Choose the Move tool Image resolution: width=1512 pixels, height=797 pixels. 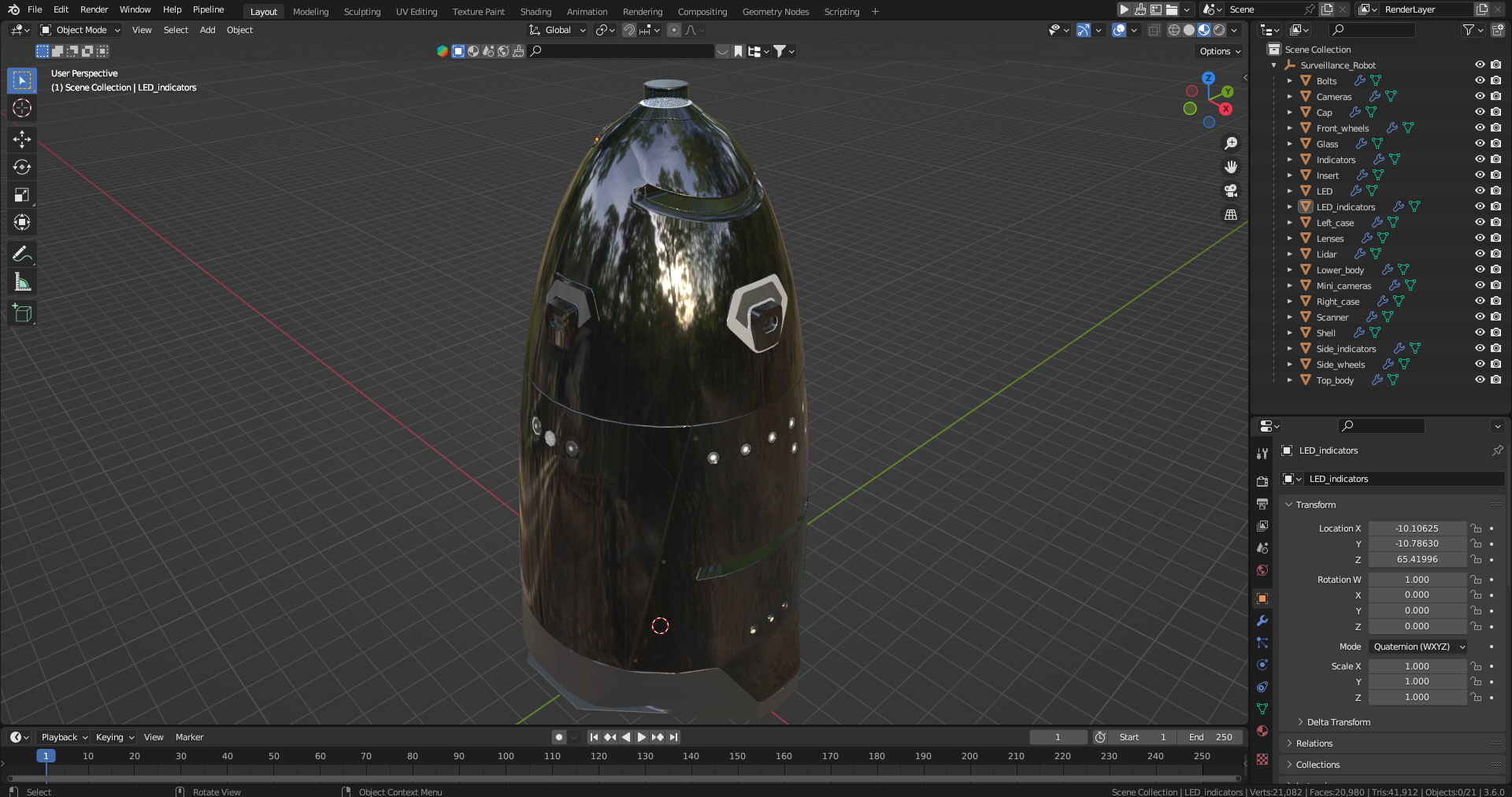(x=22, y=139)
